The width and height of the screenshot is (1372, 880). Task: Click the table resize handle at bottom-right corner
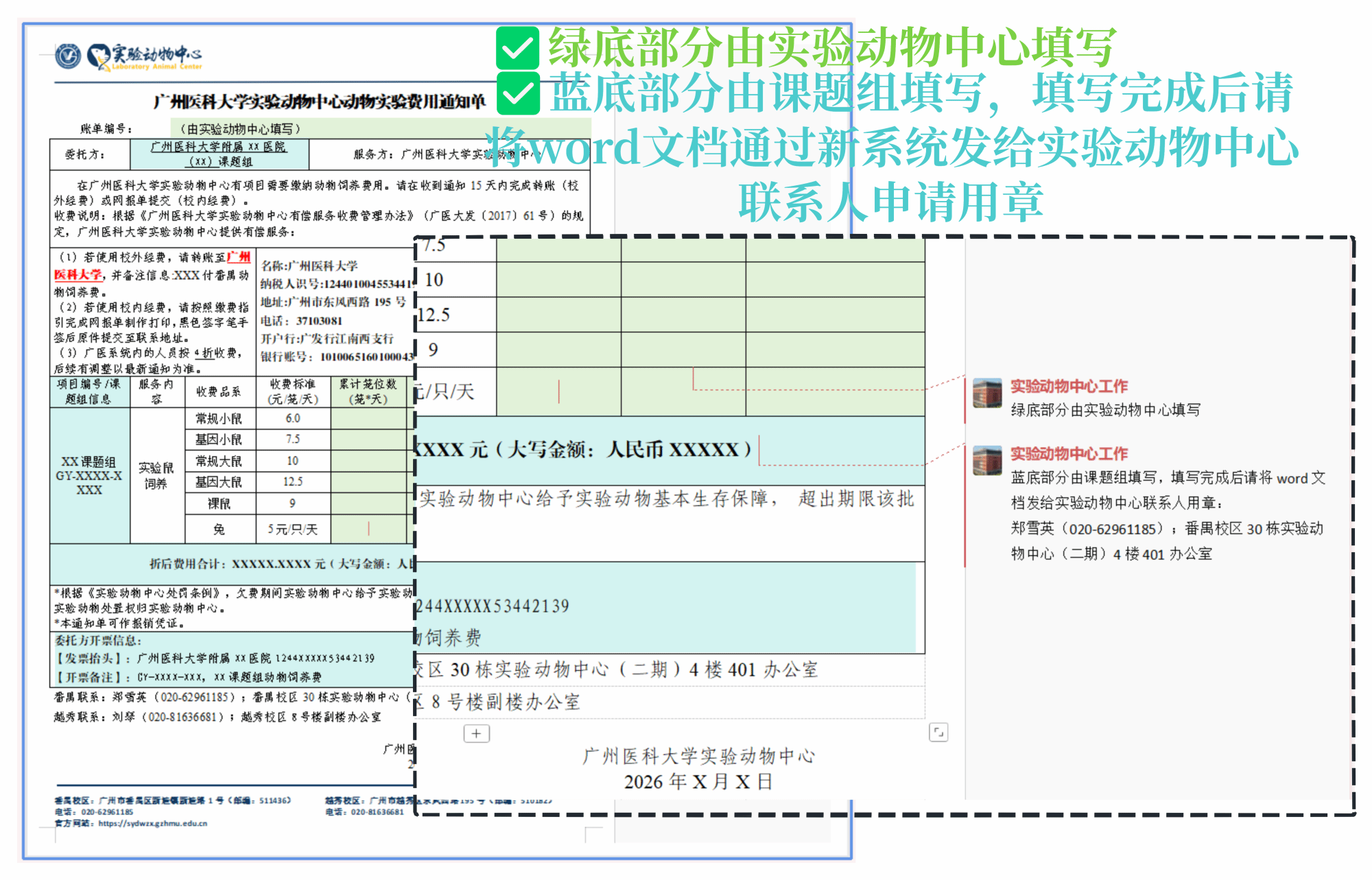click(938, 733)
